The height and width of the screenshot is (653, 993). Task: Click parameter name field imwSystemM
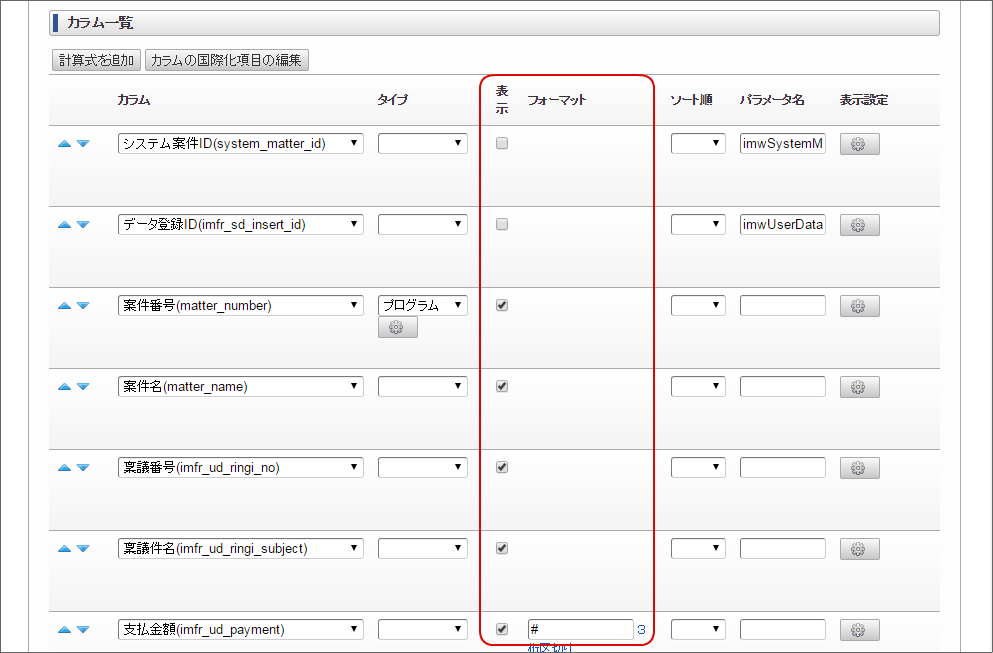(x=783, y=143)
